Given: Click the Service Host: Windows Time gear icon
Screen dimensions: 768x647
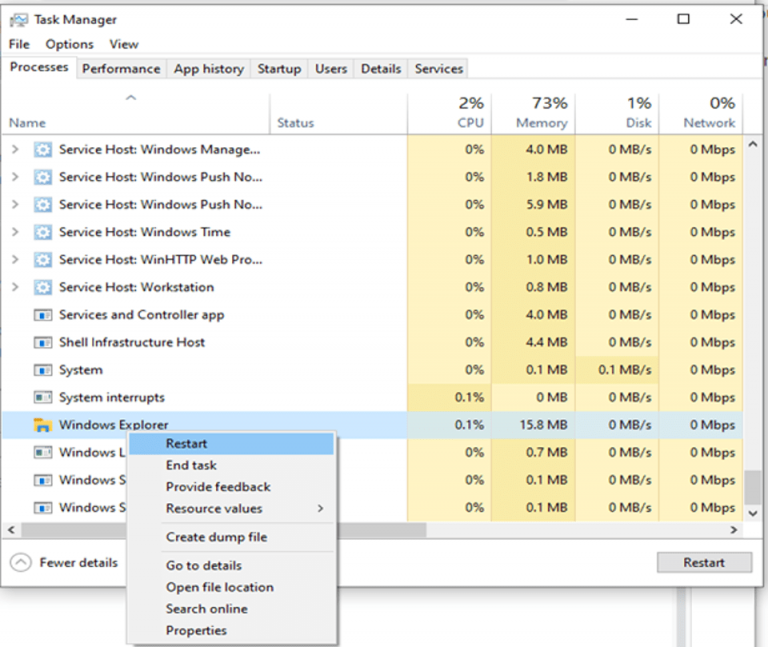Looking at the screenshot, I should coord(42,232).
